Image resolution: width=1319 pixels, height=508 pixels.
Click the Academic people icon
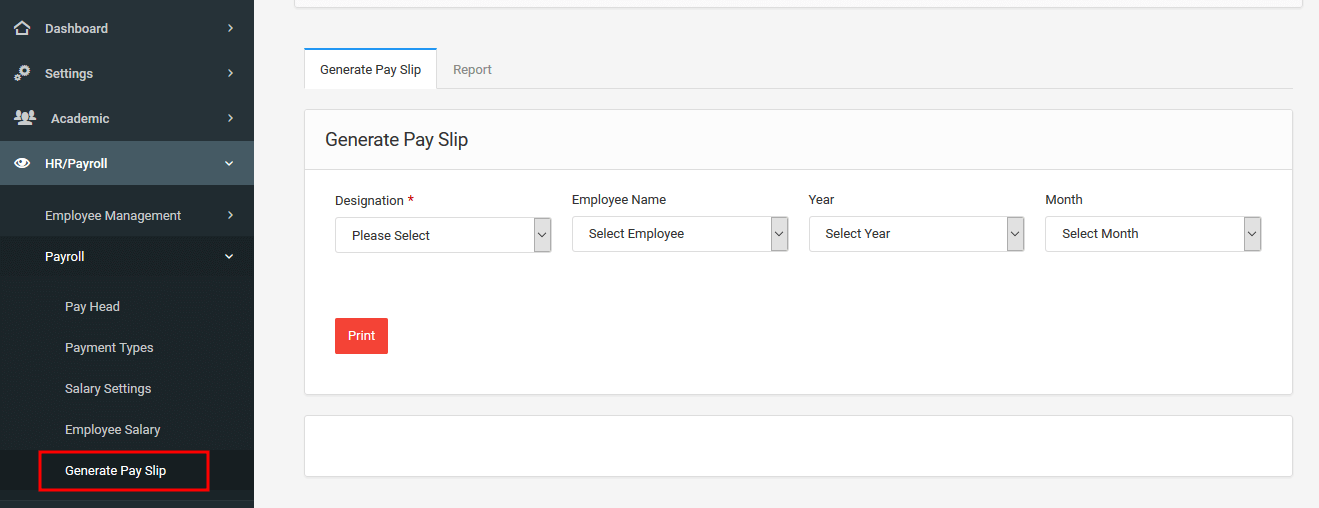pyautogui.click(x=25, y=118)
